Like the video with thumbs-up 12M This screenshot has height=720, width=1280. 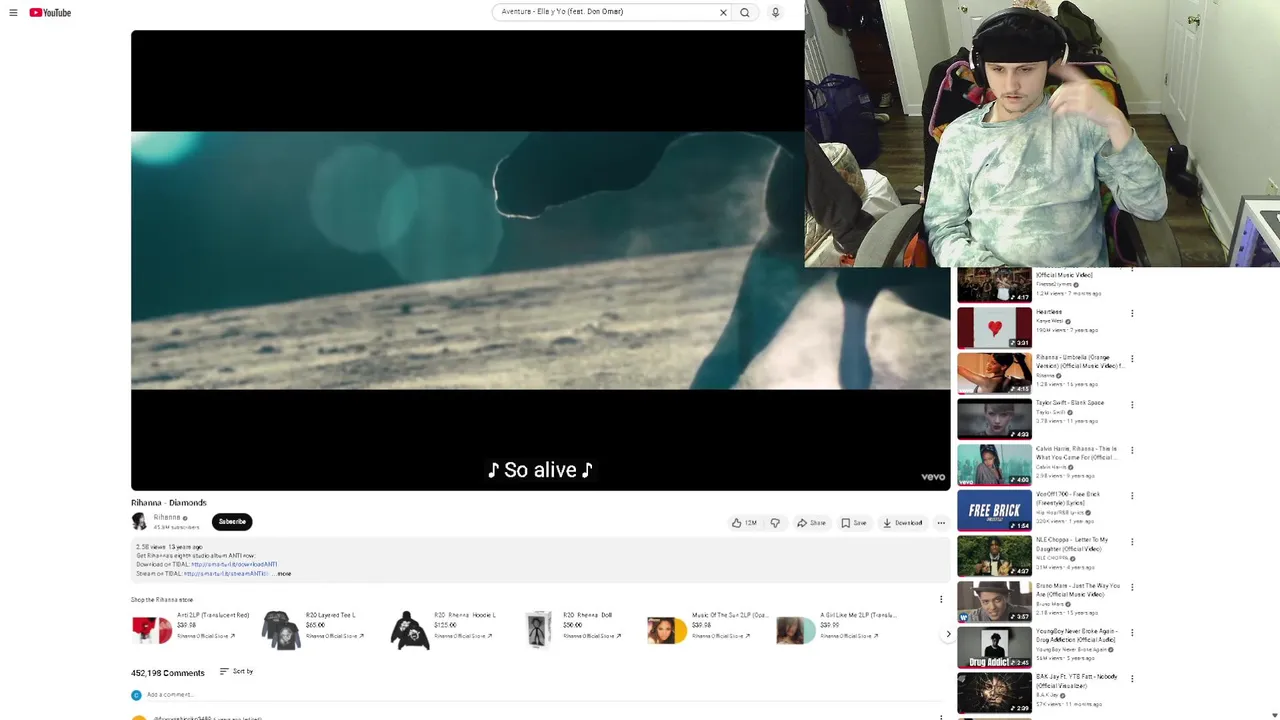[744, 523]
